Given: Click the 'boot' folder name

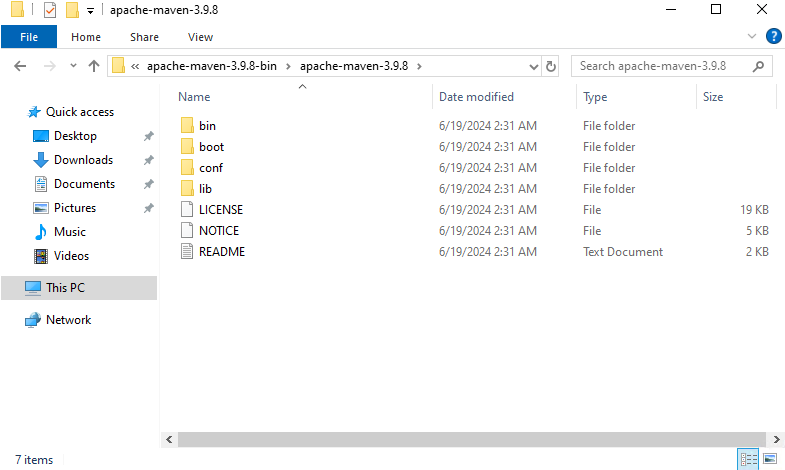Looking at the screenshot, I should (x=211, y=147).
